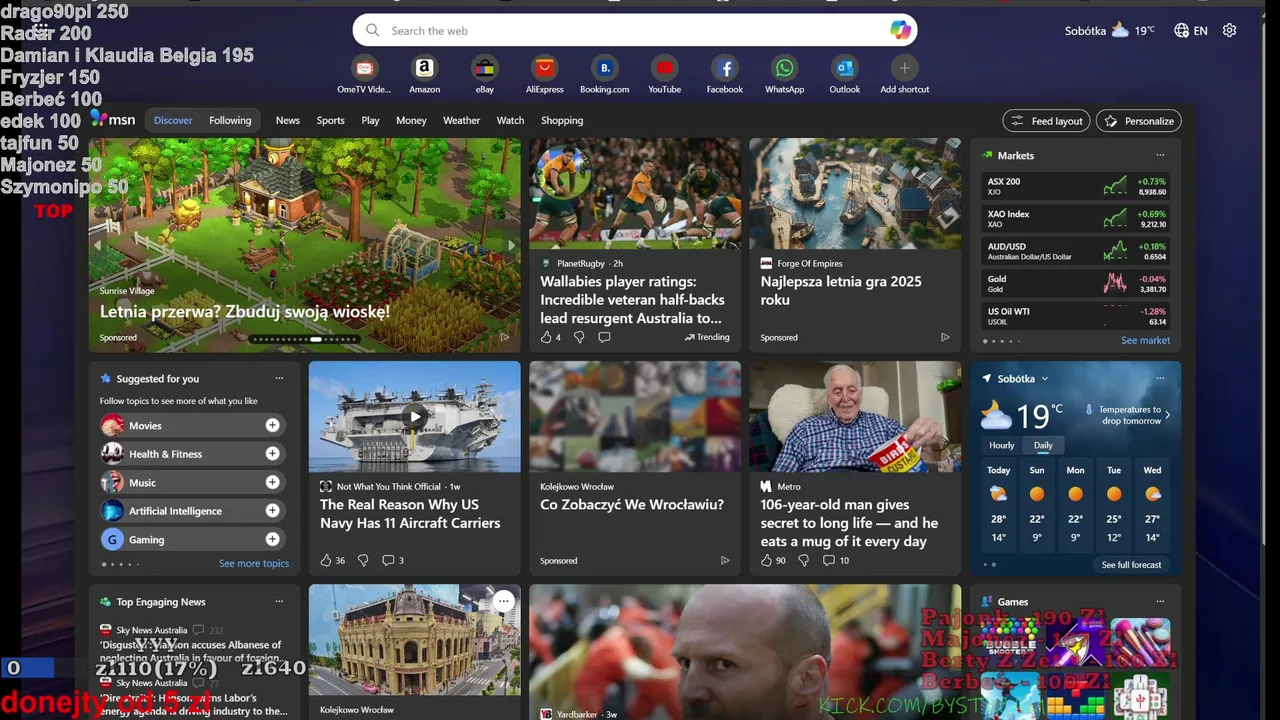Follow the Movies topic
1280x720 pixels.
(x=272, y=425)
